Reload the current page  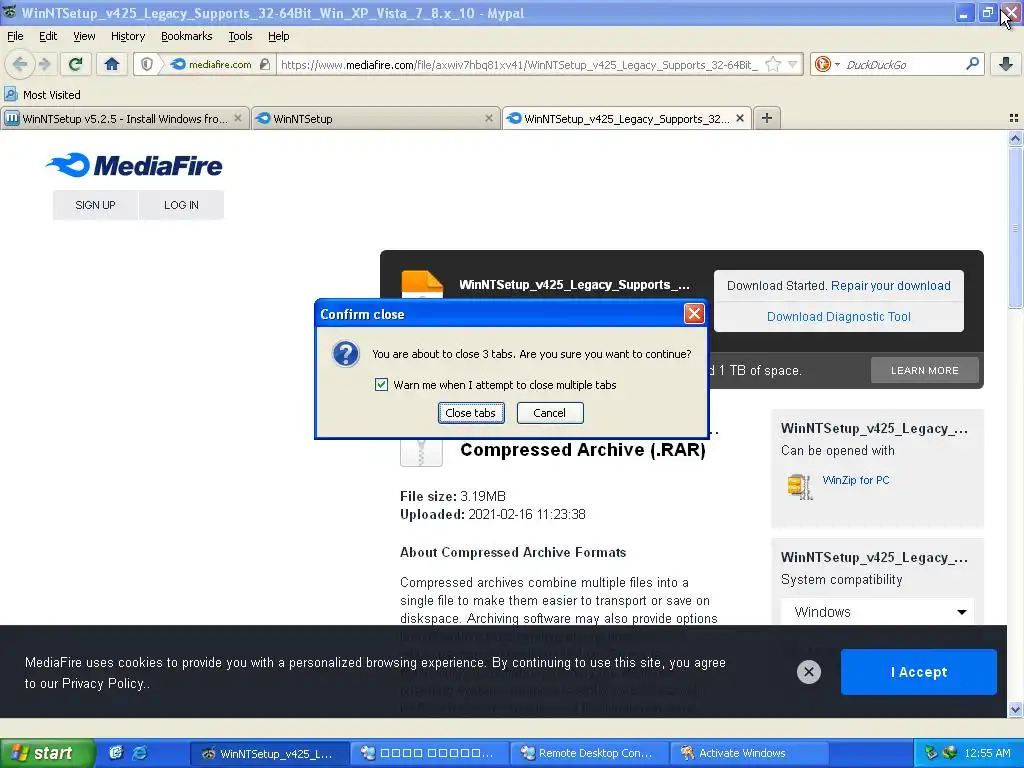point(75,64)
